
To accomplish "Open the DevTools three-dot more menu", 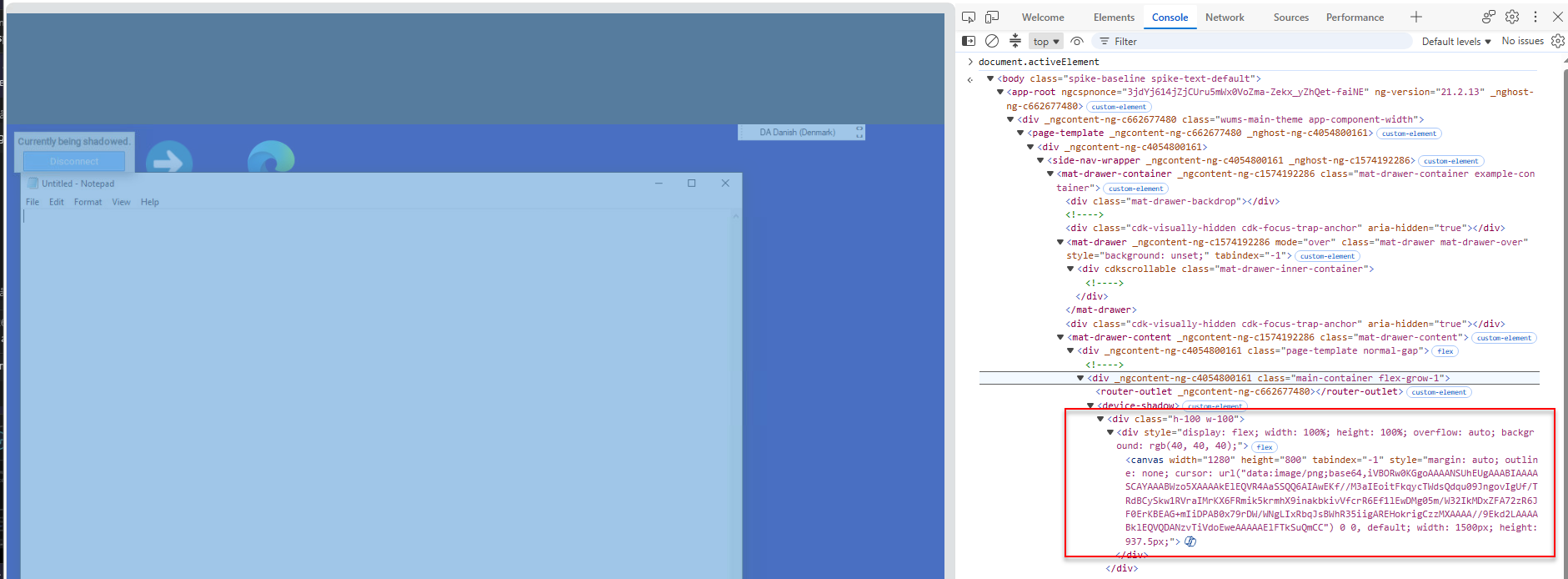I will (1535, 17).
